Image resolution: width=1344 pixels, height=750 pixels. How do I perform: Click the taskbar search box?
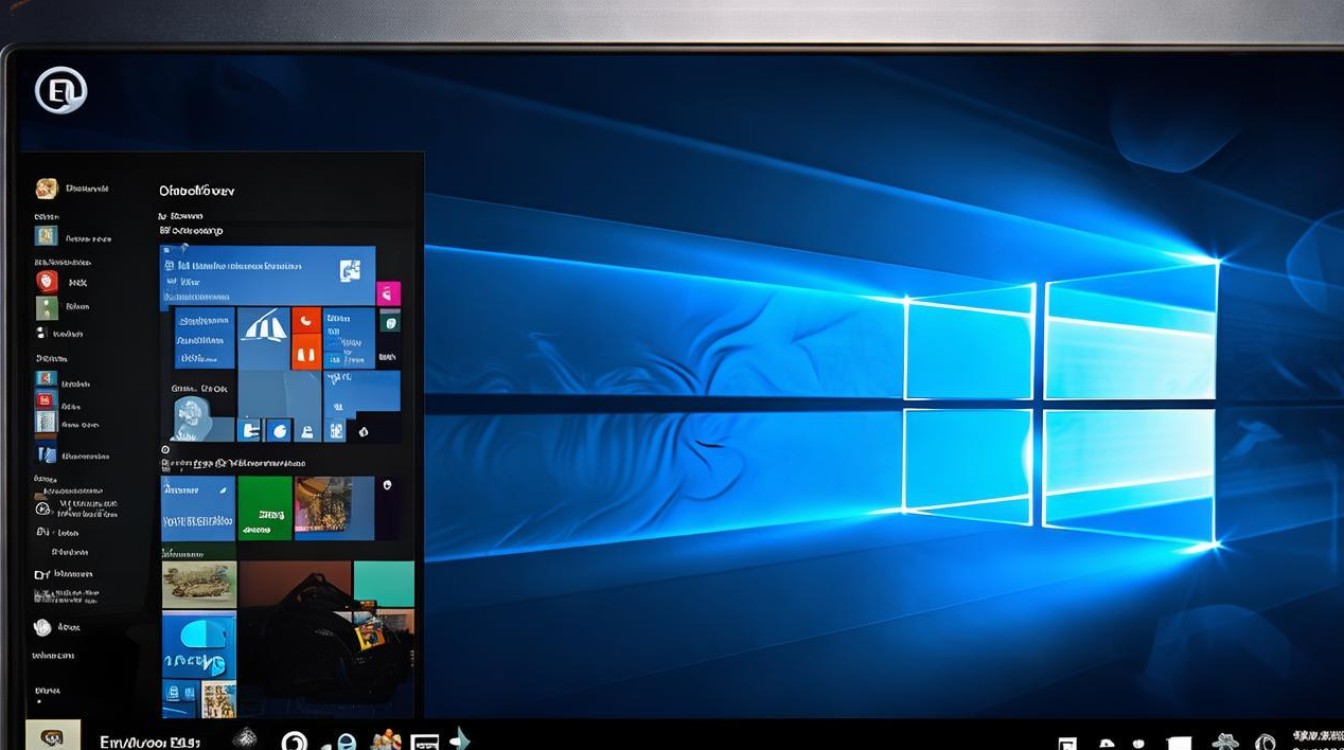(150, 741)
